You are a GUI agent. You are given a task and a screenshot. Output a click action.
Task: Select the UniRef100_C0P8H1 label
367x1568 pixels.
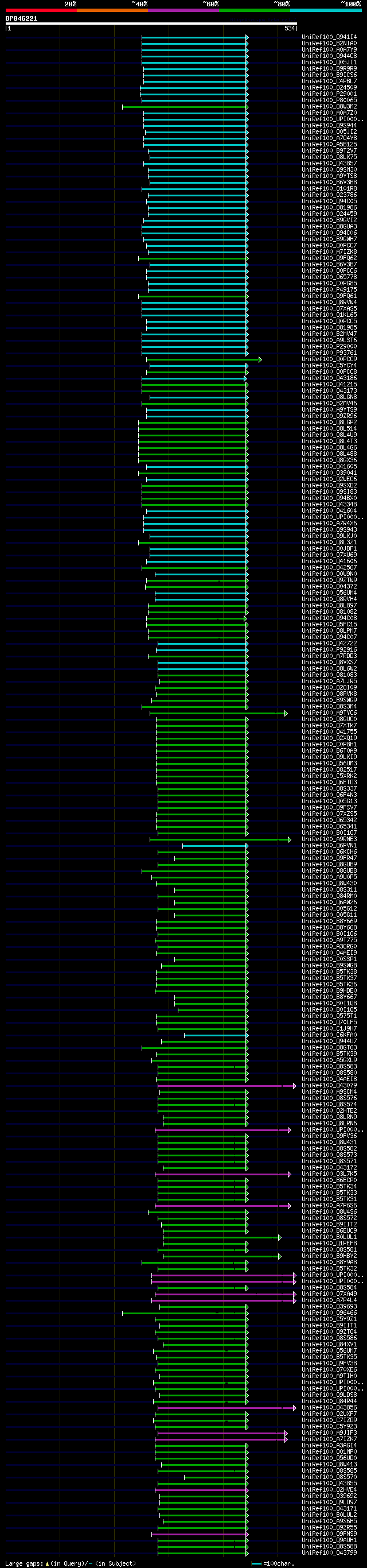[329, 745]
